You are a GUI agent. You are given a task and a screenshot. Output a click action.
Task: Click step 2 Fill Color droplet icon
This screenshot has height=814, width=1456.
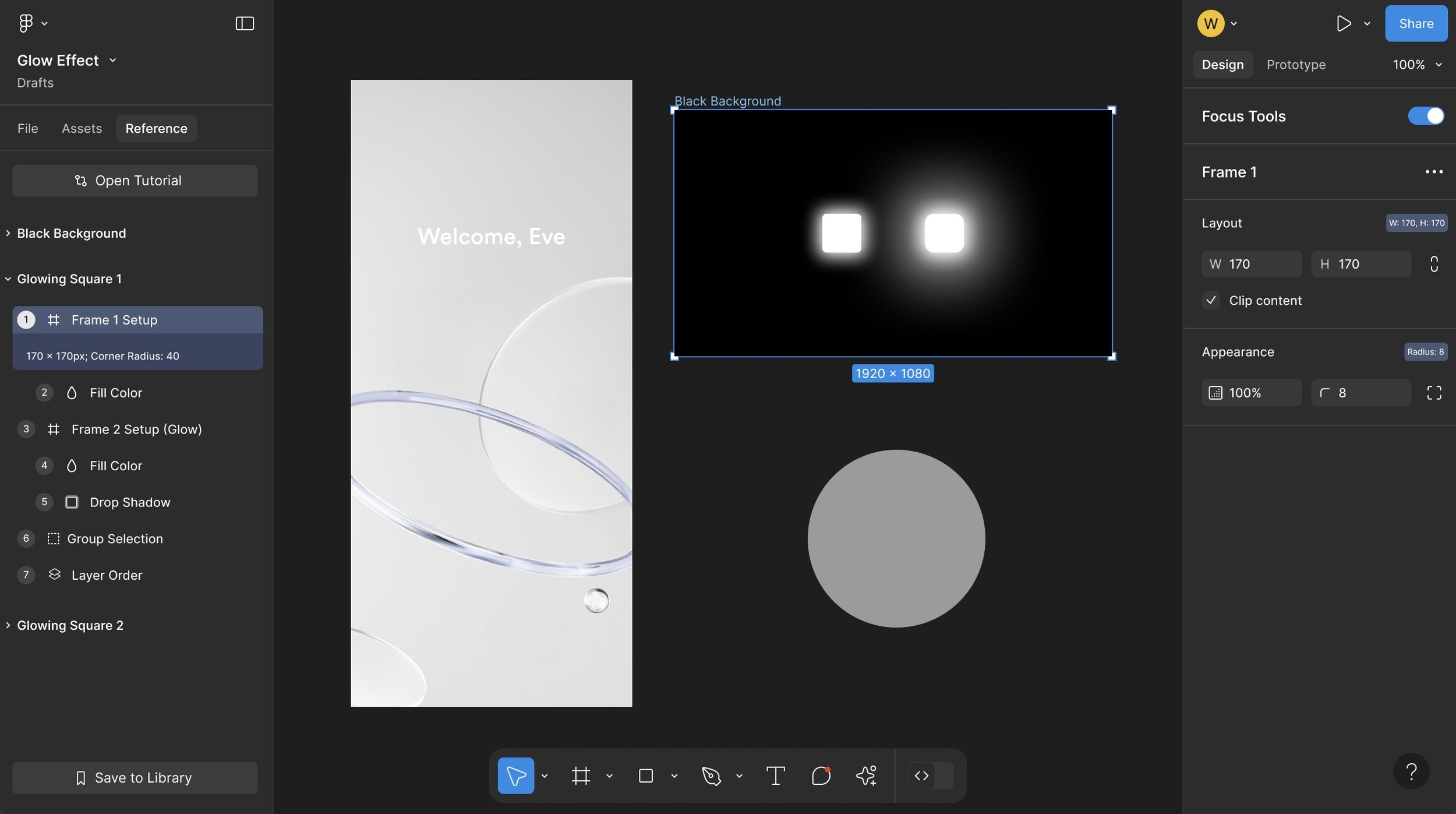tap(72, 393)
